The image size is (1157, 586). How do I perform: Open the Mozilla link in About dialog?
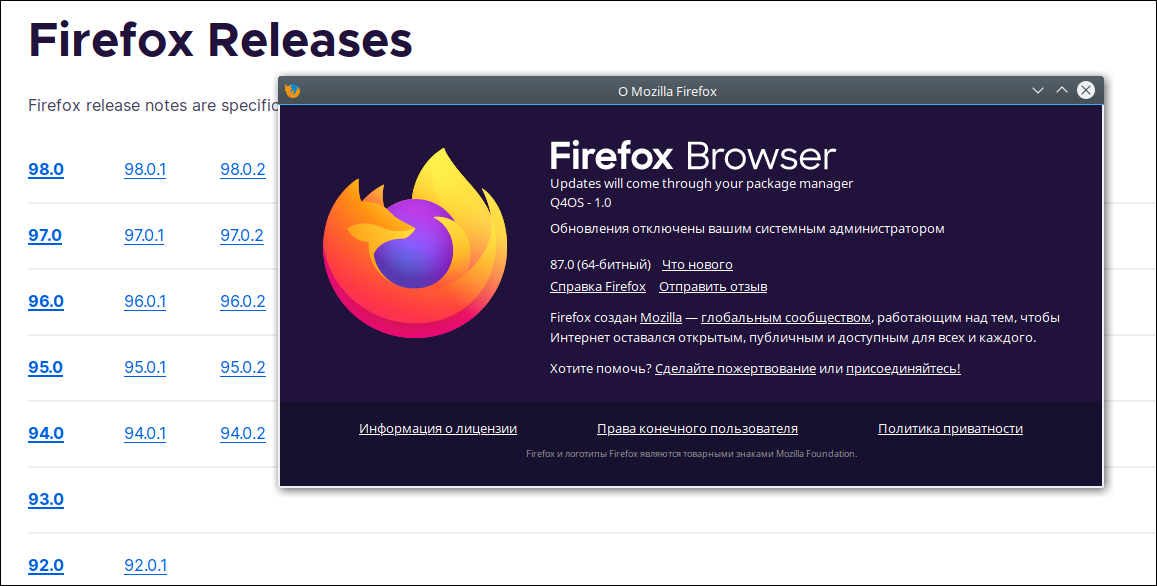[x=660, y=317]
